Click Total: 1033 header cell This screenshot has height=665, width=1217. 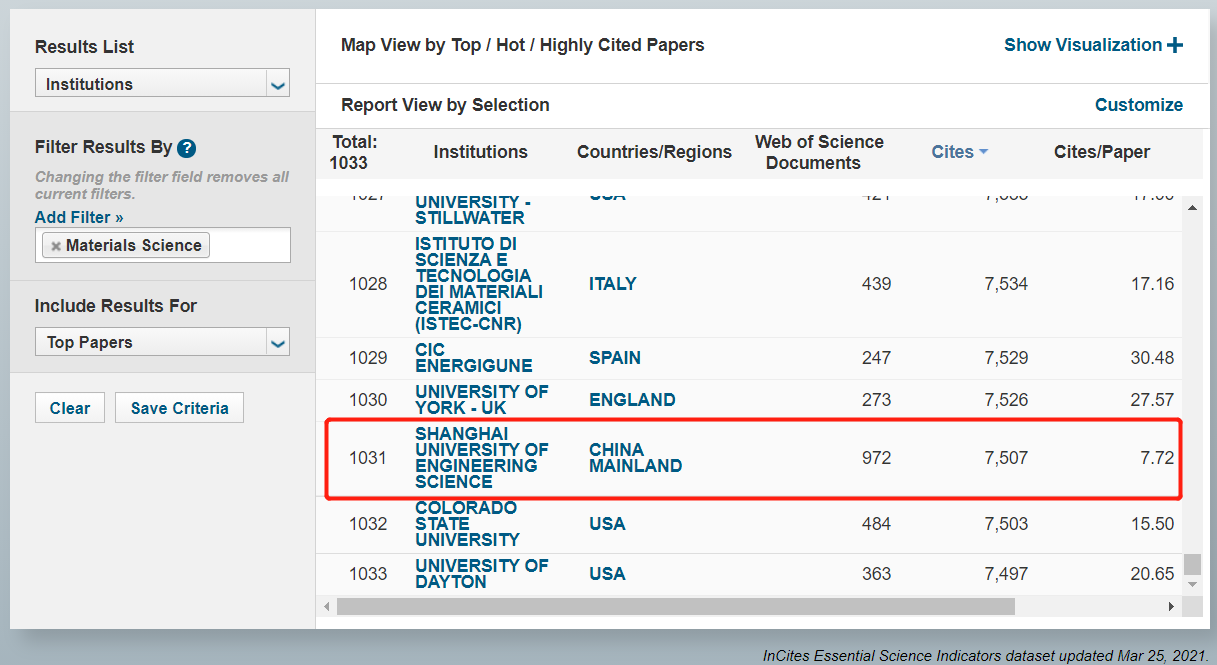pos(354,152)
